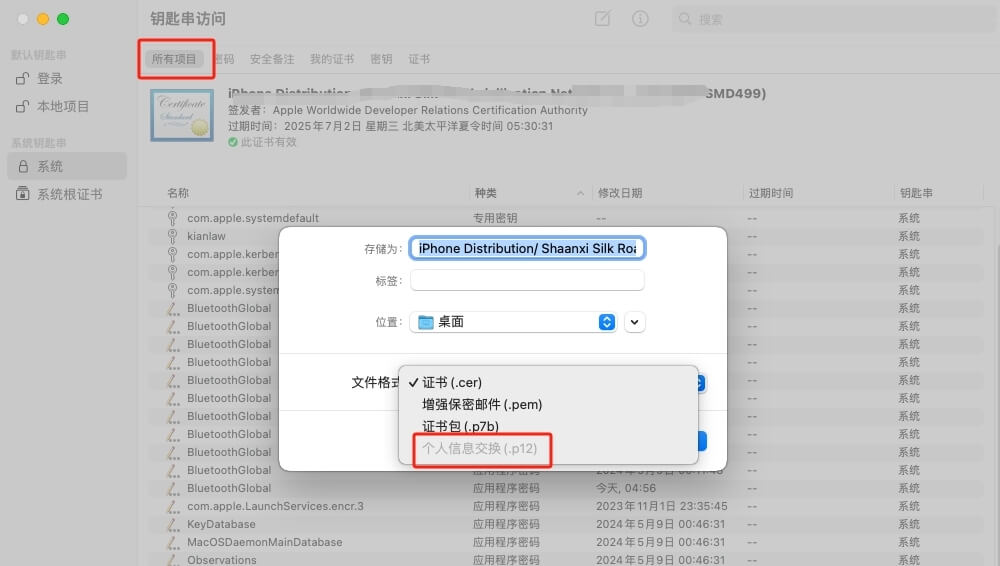Click the unlocked padlock icon beside 本地项目
The height and width of the screenshot is (566, 1000).
pos(22,107)
